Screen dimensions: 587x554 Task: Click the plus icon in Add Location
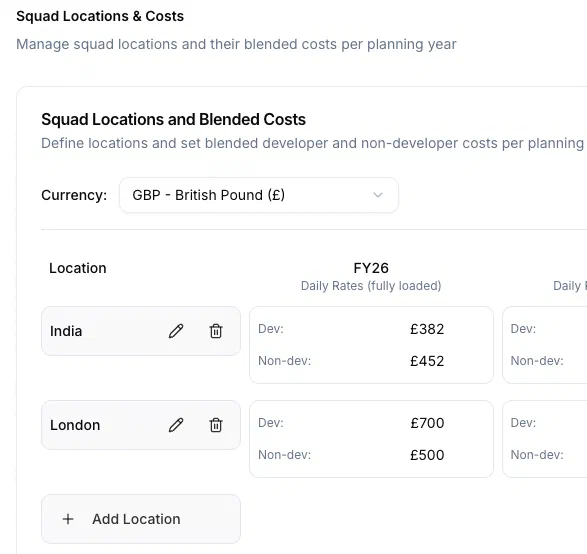(x=68, y=519)
